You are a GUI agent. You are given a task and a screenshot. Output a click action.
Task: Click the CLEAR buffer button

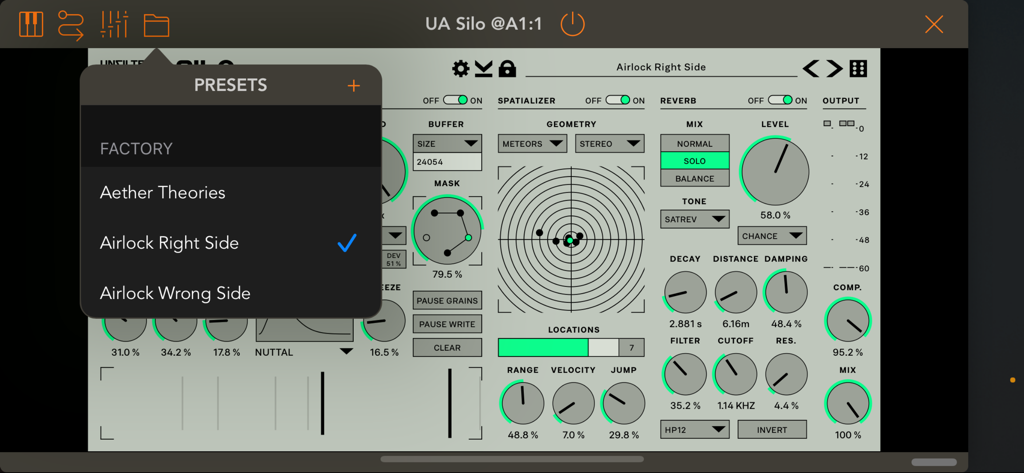[x=447, y=348]
